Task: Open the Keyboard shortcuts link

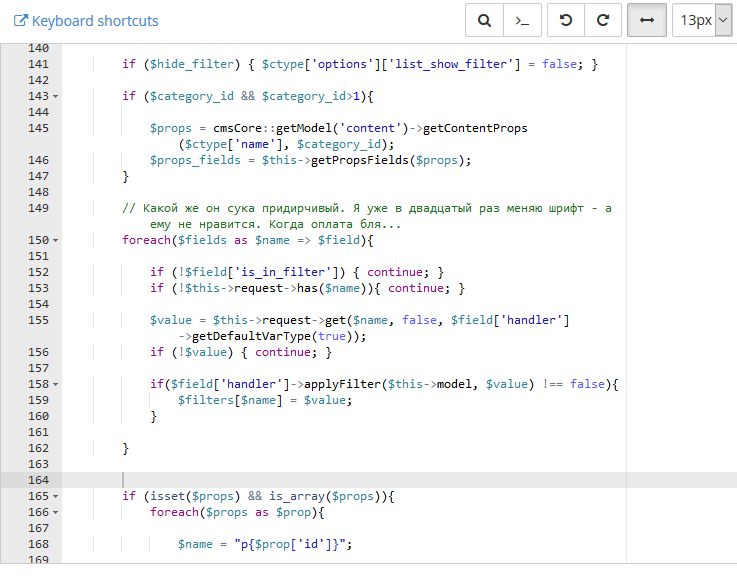Action: pyautogui.click(x=94, y=21)
